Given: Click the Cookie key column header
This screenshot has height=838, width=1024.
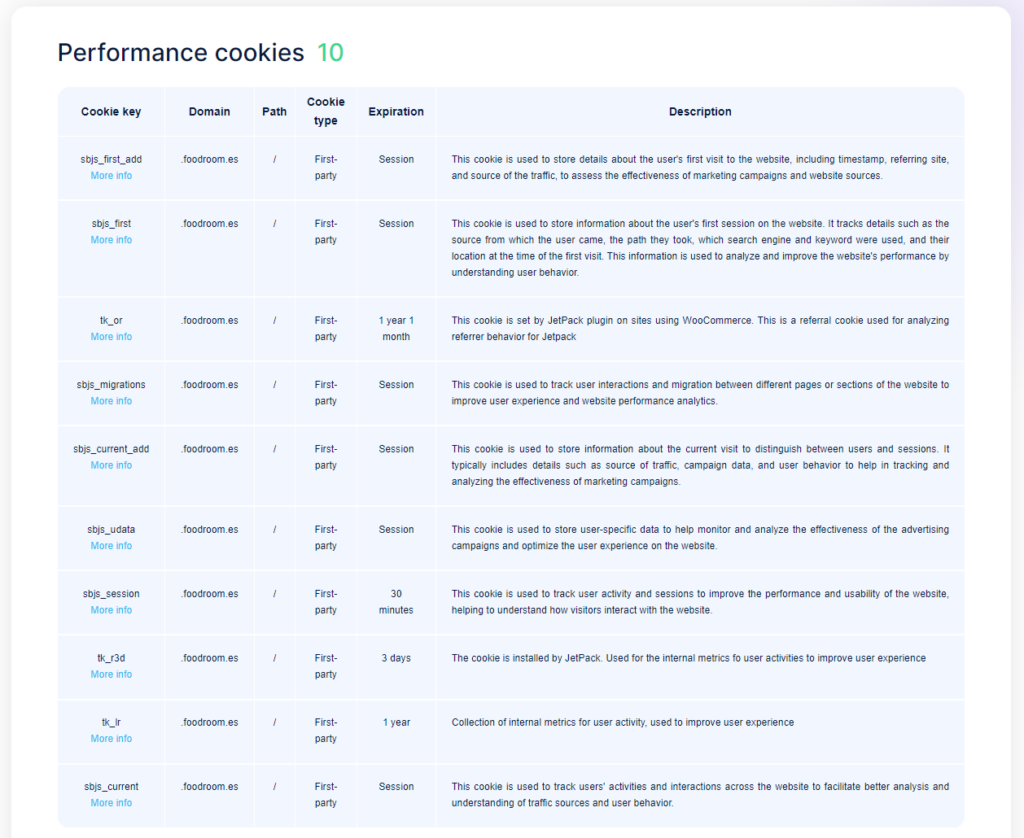Looking at the screenshot, I should point(111,112).
